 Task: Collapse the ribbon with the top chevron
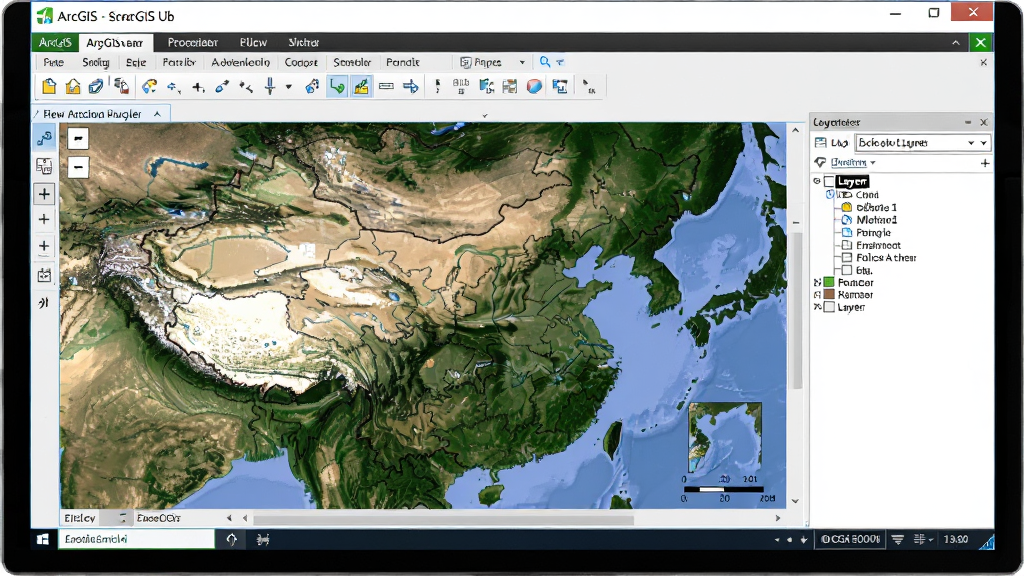(955, 42)
